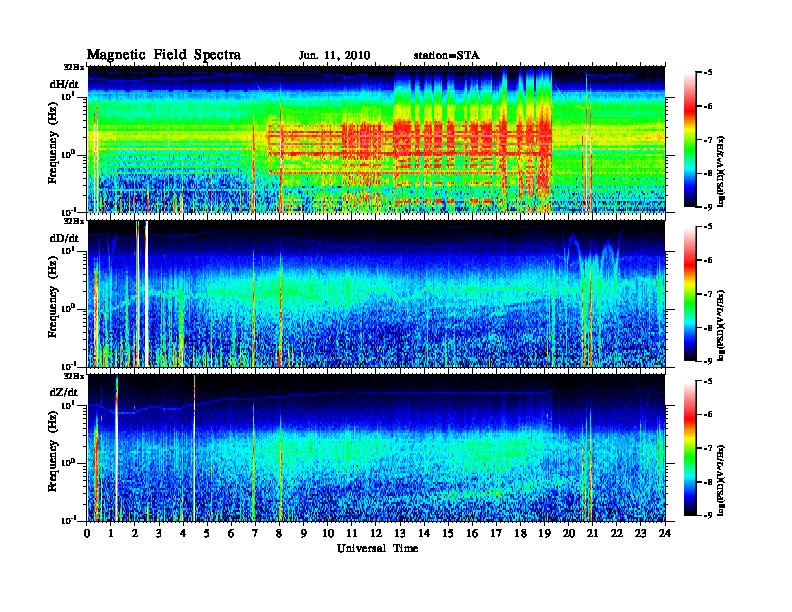
Task: Click the '-5' label on dH/dt color bar
Action: click(708, 73)
